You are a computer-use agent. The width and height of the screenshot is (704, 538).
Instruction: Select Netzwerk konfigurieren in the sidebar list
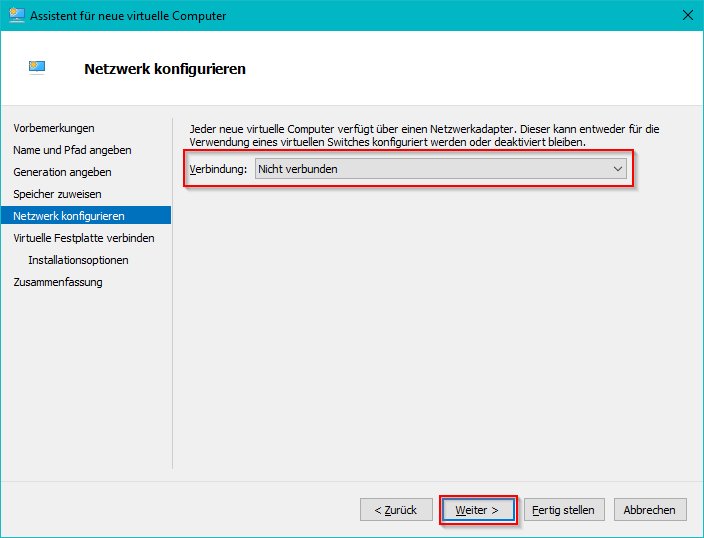tap(69, 216)
